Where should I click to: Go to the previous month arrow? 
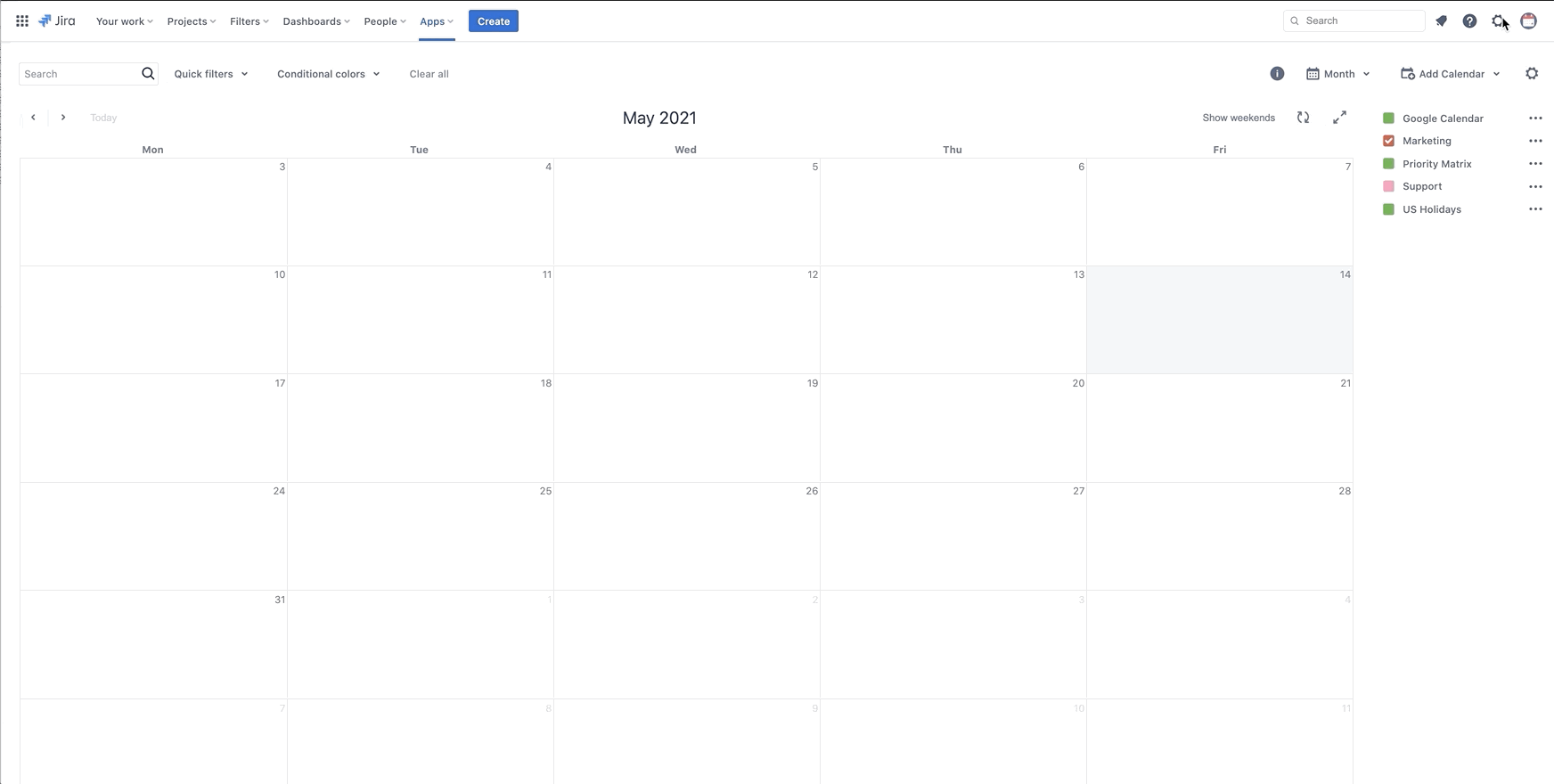click(x=34, y=118)
